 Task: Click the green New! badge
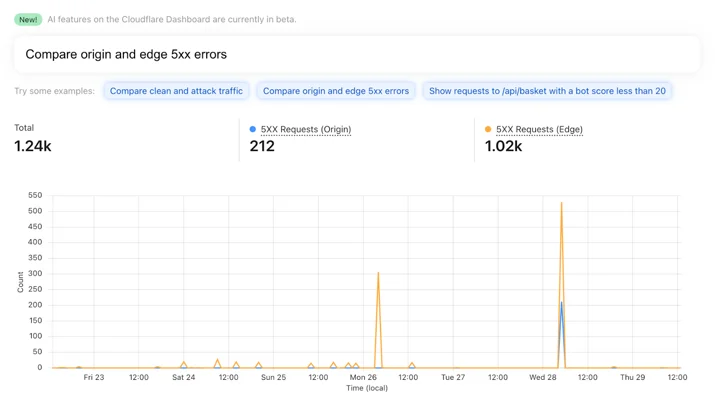click(28, 20)
